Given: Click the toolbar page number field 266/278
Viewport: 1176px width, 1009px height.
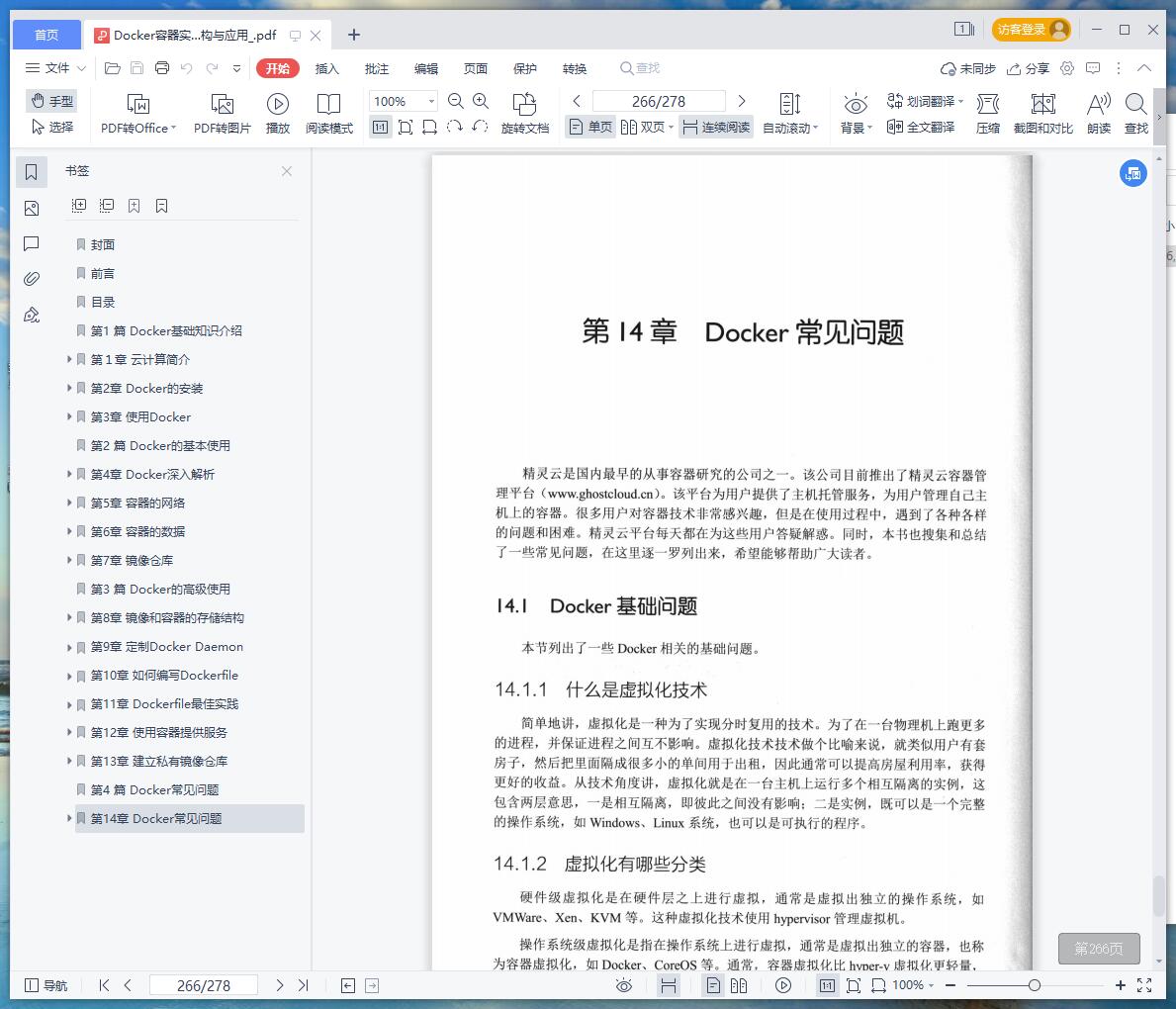Looking at the screenshot, I should click(659, 101).
